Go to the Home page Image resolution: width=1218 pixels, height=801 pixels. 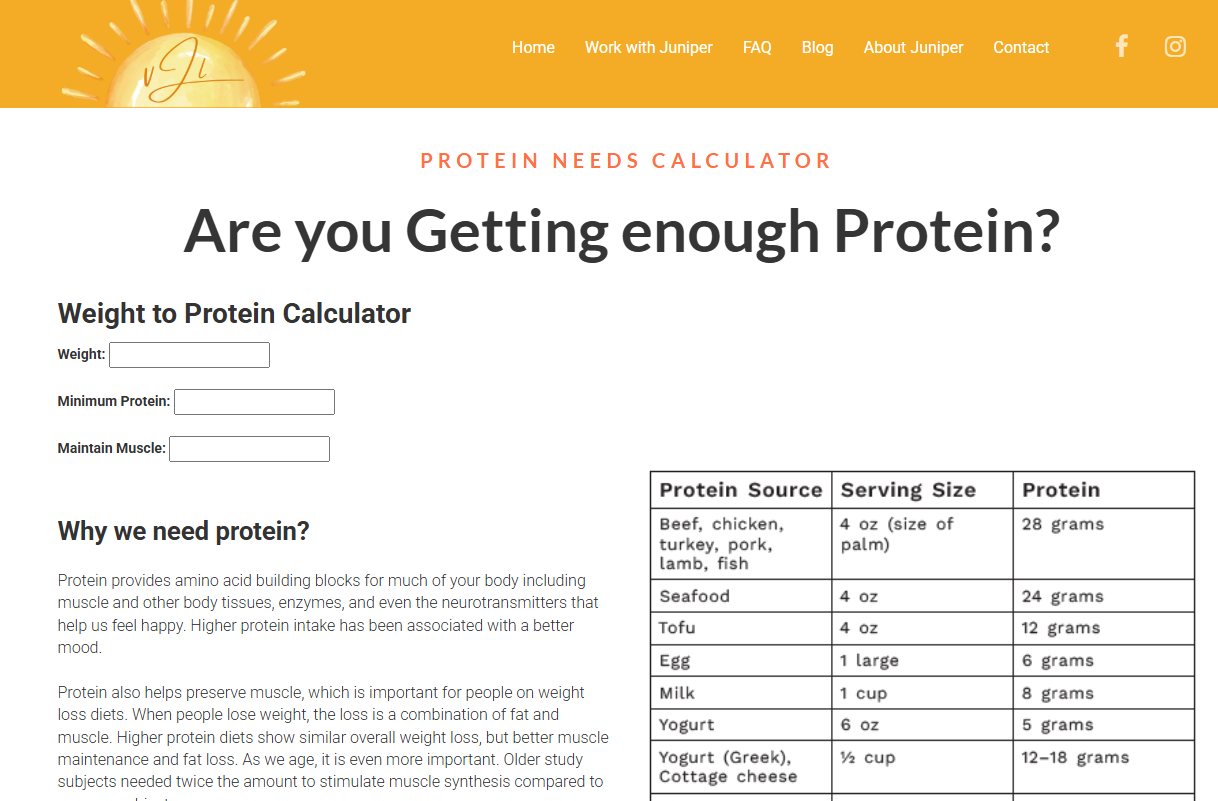pyautogui.click(x=533, y=47)
